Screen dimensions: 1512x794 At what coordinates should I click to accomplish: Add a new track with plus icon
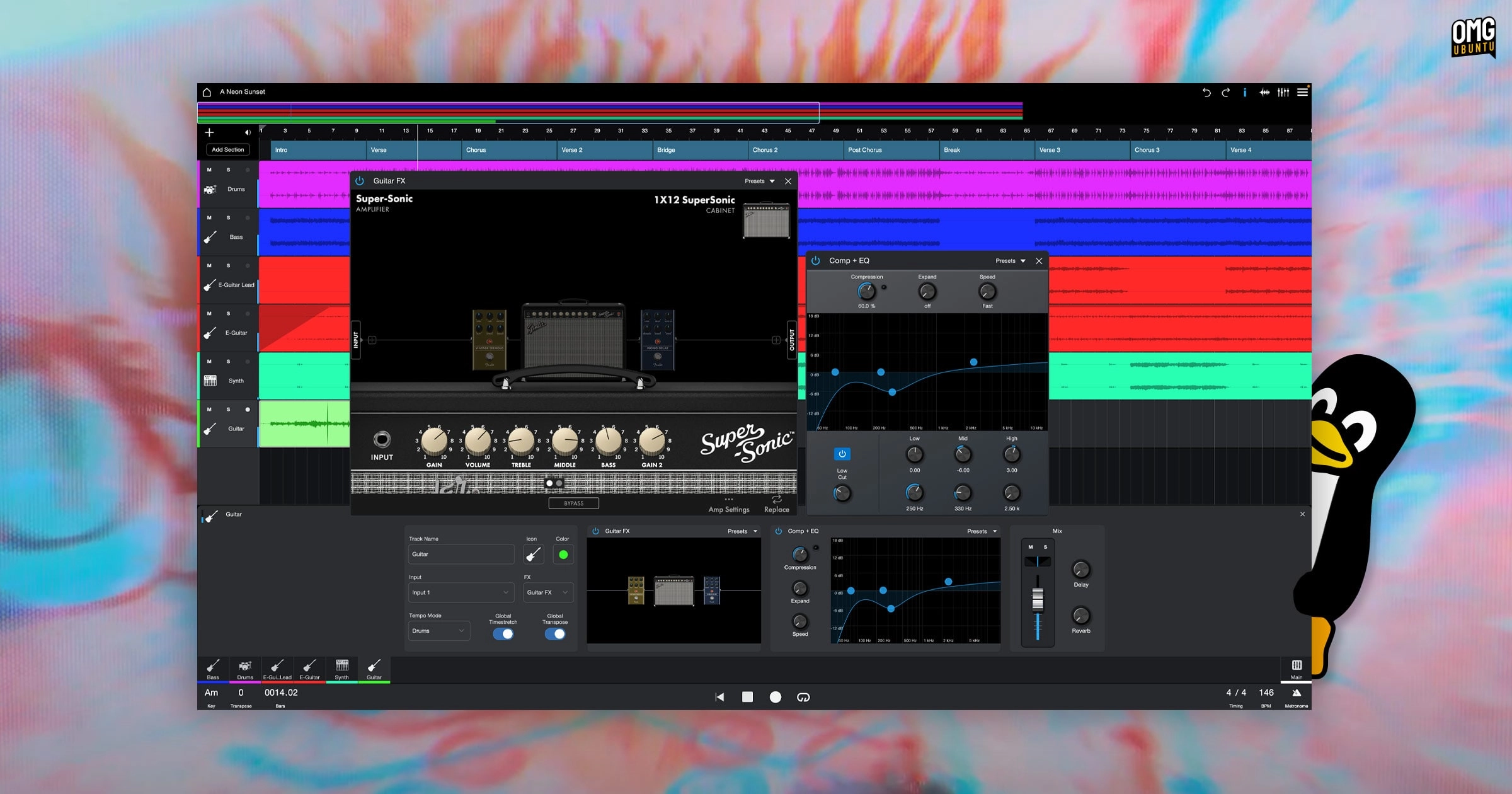click(x=210, y=132)
